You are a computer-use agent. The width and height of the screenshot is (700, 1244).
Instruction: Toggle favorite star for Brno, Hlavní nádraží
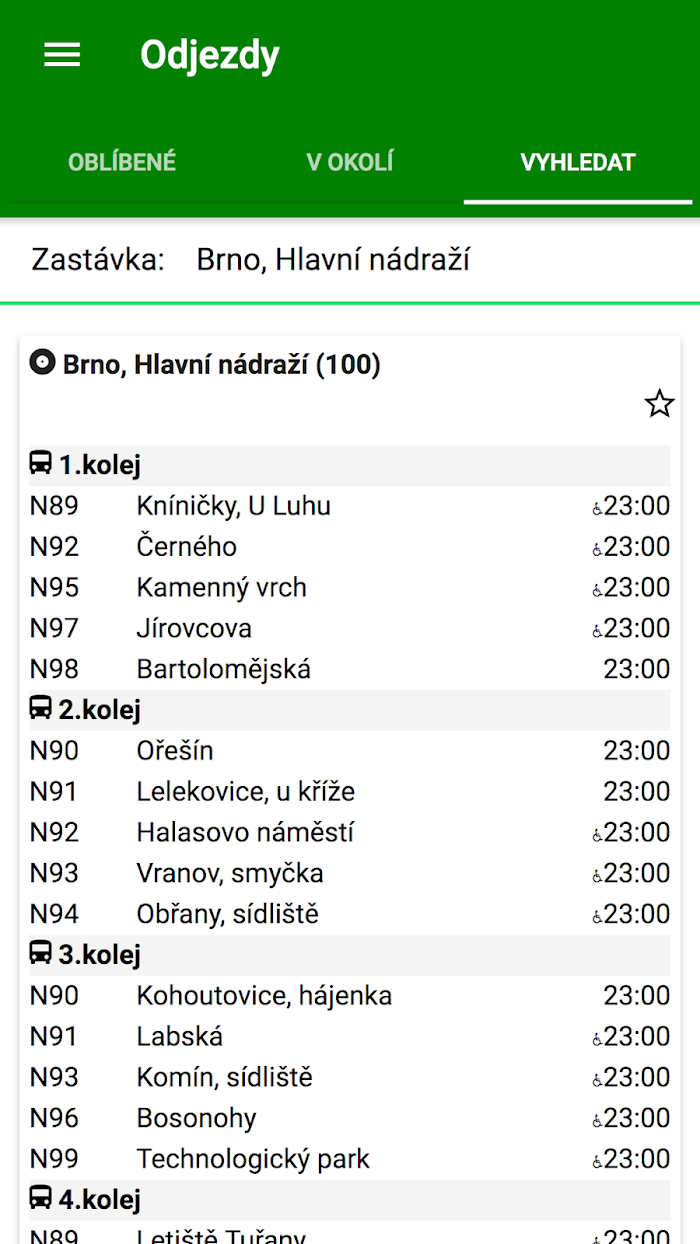(x=659, y=404)
